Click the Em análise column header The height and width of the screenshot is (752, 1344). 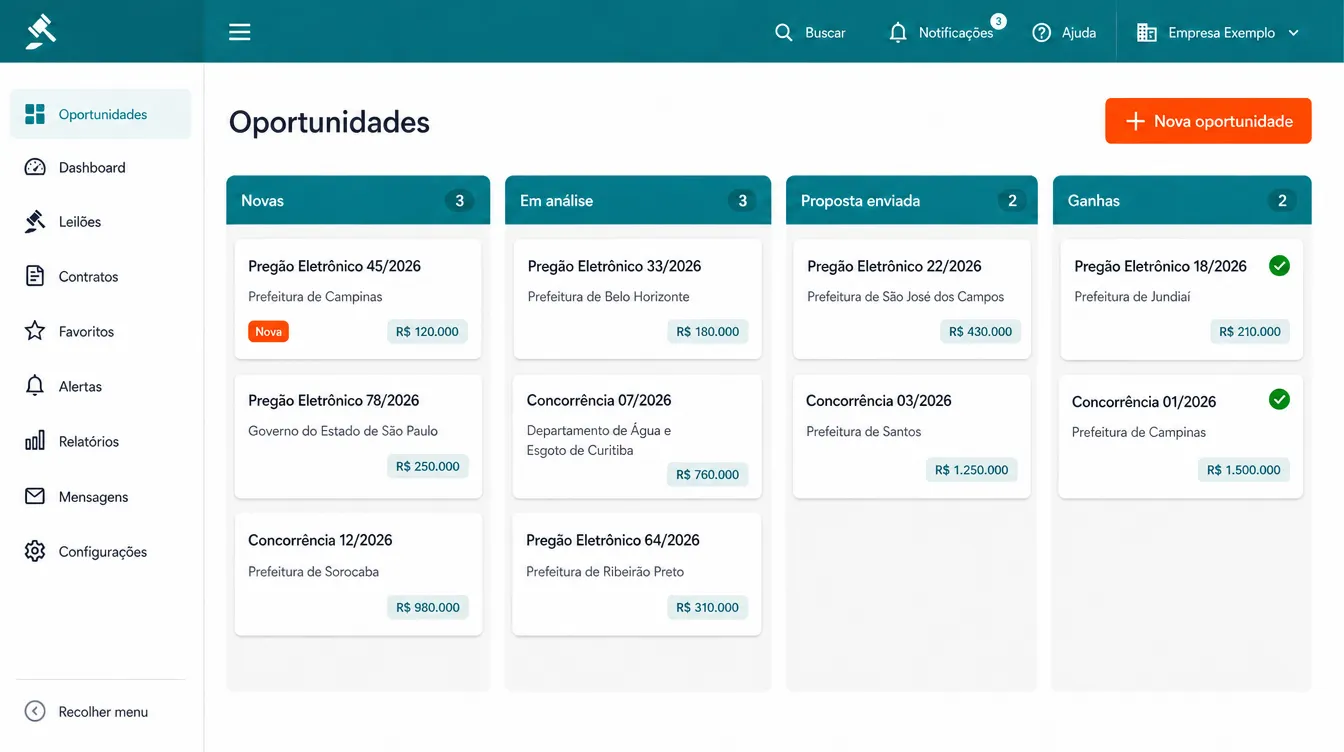tap(638, 200)
